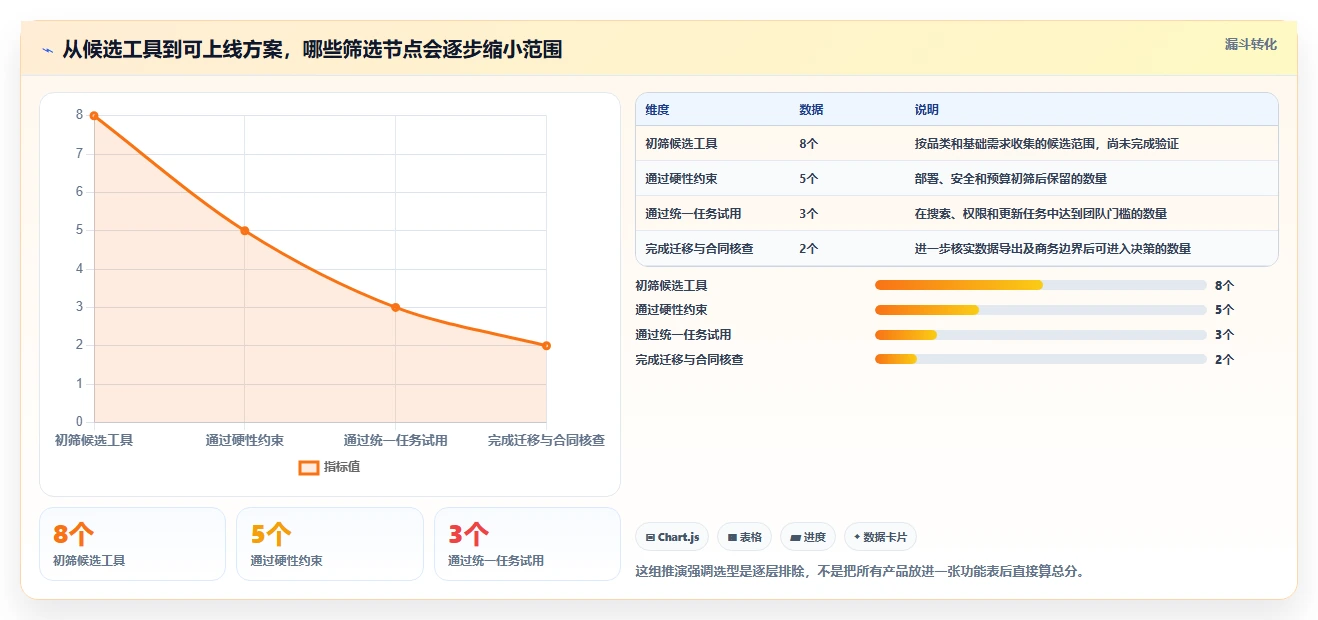Select the 进度 chip
Viewport: 1318px width, 620px height.
[x=808, y=537]
